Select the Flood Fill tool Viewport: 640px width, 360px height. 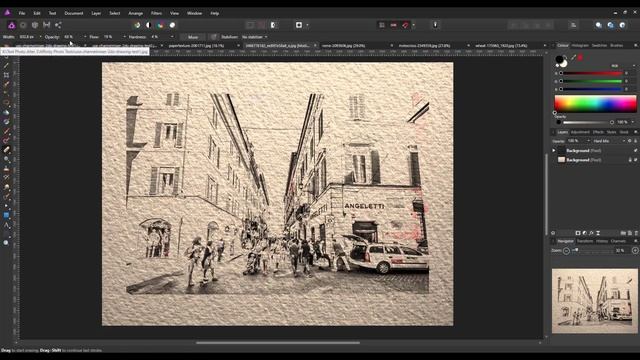(x=6, y=113)
